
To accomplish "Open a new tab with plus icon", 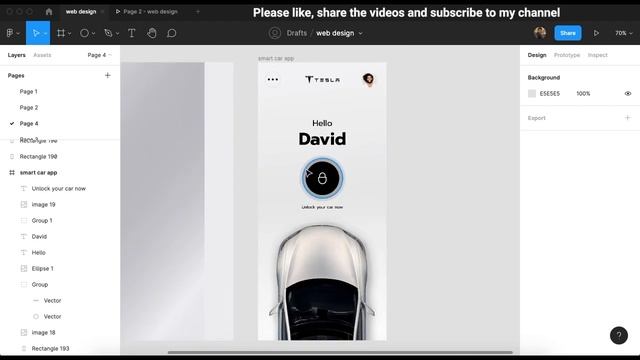I will [x=198, y=11].
